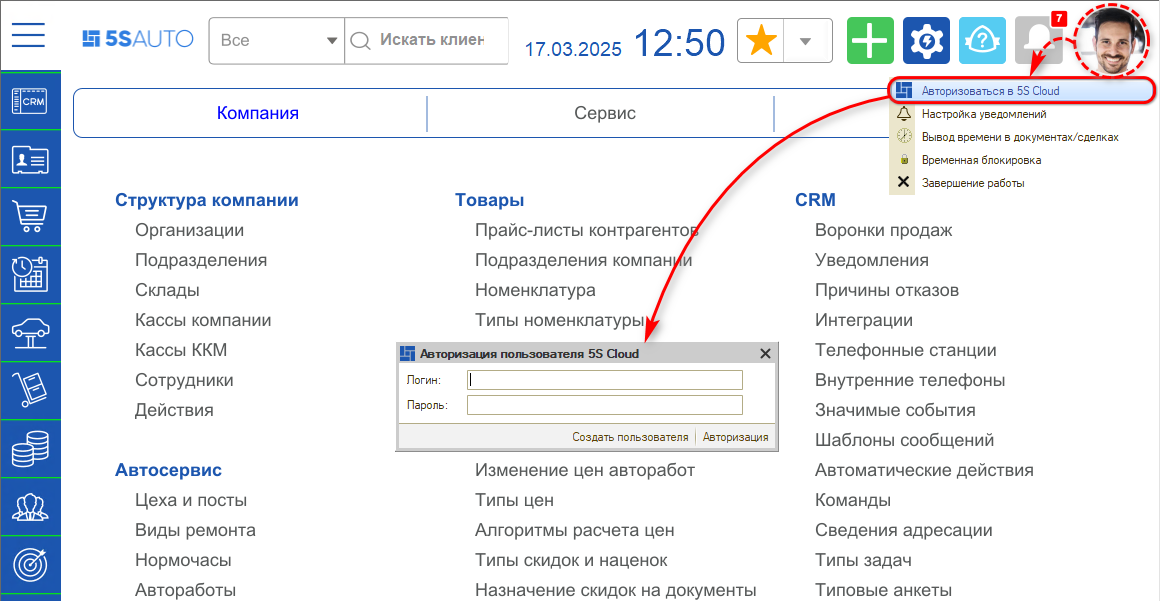Open the shopping cart sales icon
The width and height of the screenshot is (1160, 601).
(30, 217)
